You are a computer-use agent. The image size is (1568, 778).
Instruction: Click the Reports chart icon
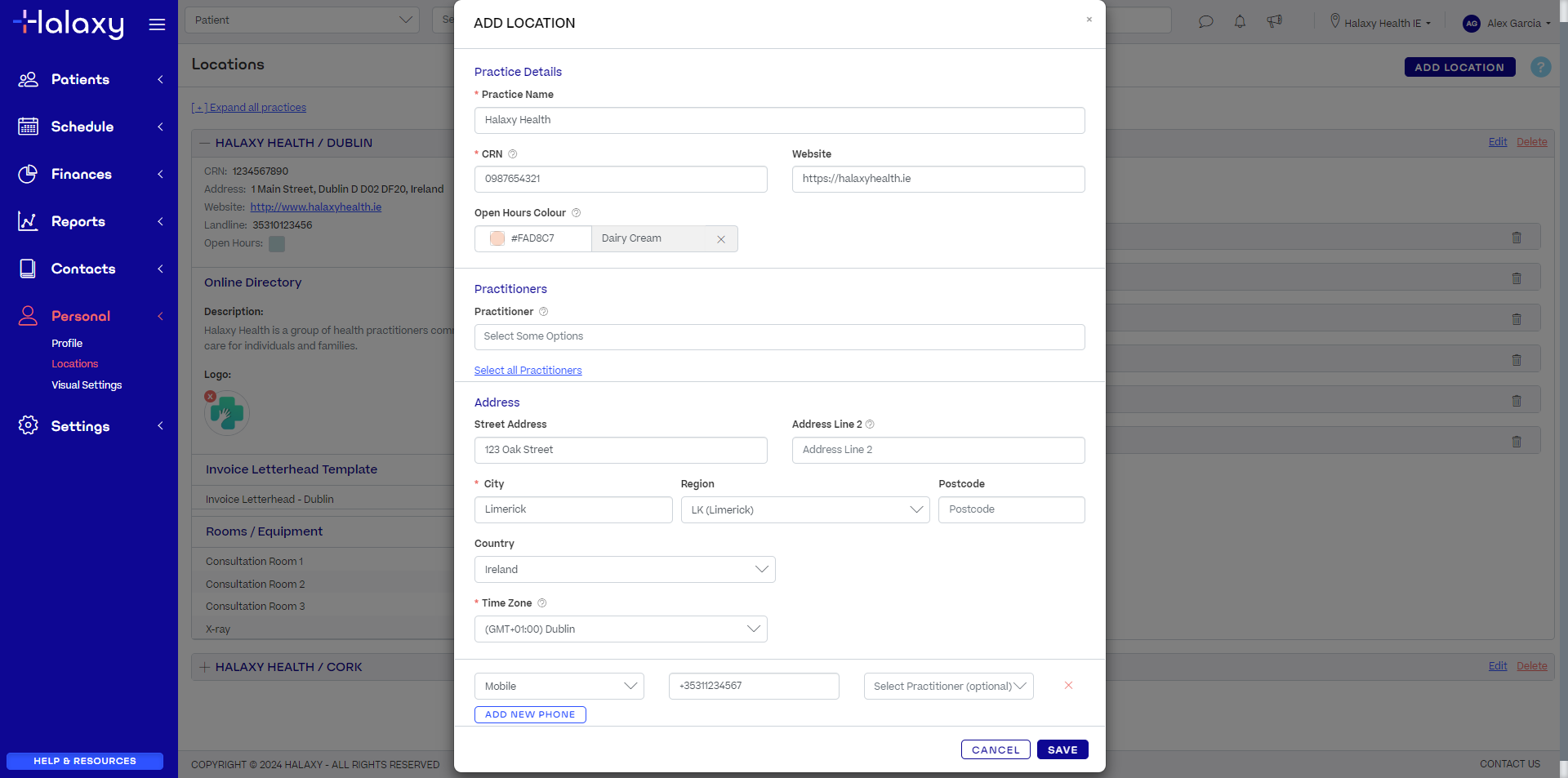(29, 221)
